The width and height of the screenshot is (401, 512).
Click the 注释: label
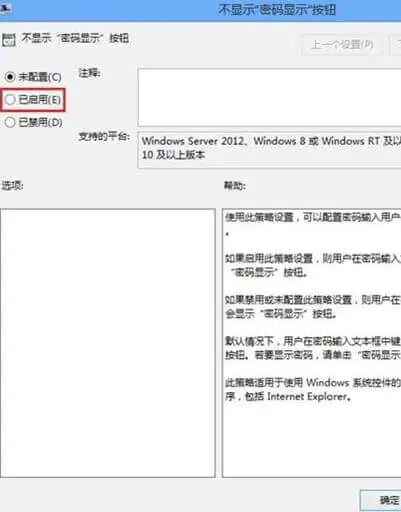pos(89,73)
